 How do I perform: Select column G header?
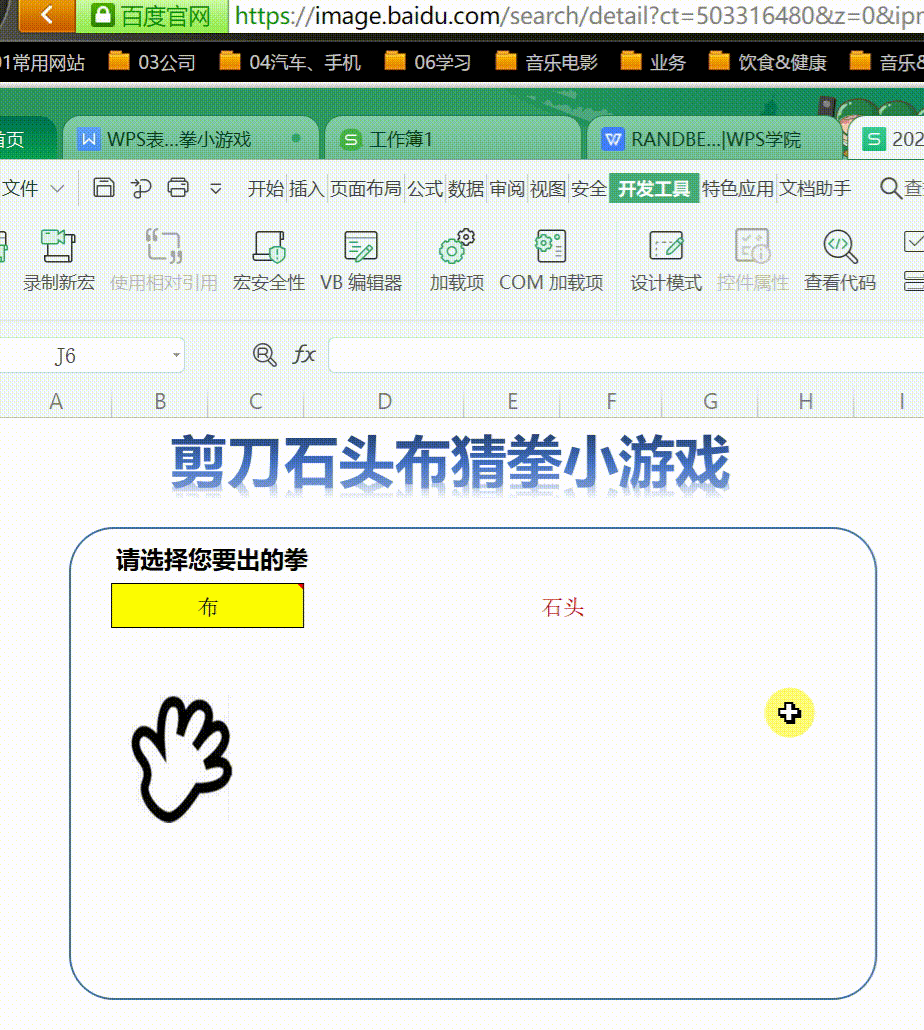coord(710,401)
